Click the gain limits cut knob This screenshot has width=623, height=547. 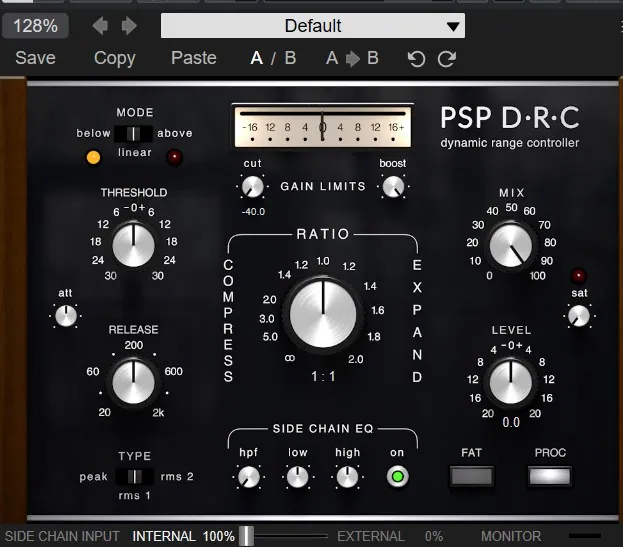253,186
